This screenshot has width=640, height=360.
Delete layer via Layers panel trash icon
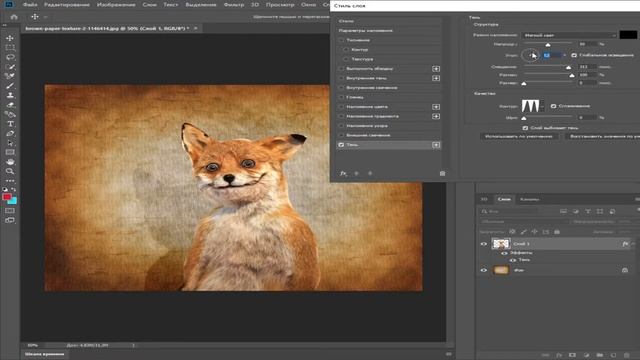(627, 355)
